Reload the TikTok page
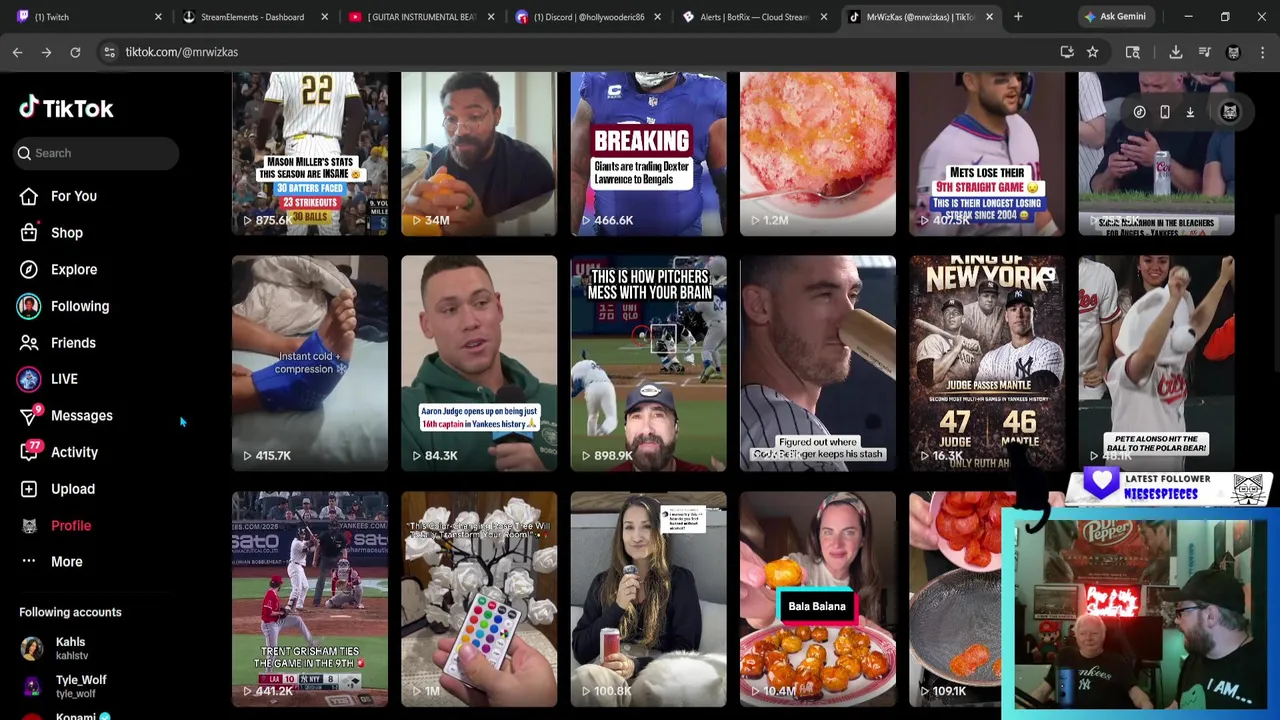The image size is (1280, 720). pos(75,52)
